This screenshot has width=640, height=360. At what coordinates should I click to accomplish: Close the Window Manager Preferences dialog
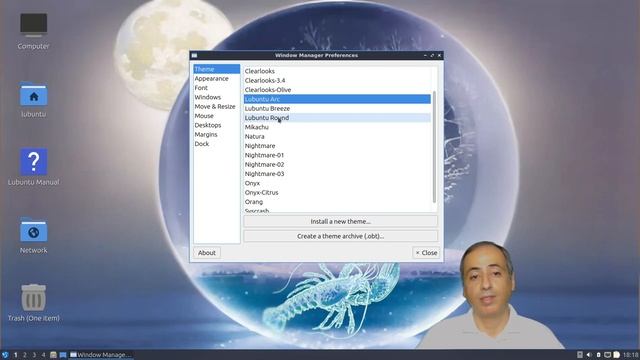click(426, 253)
